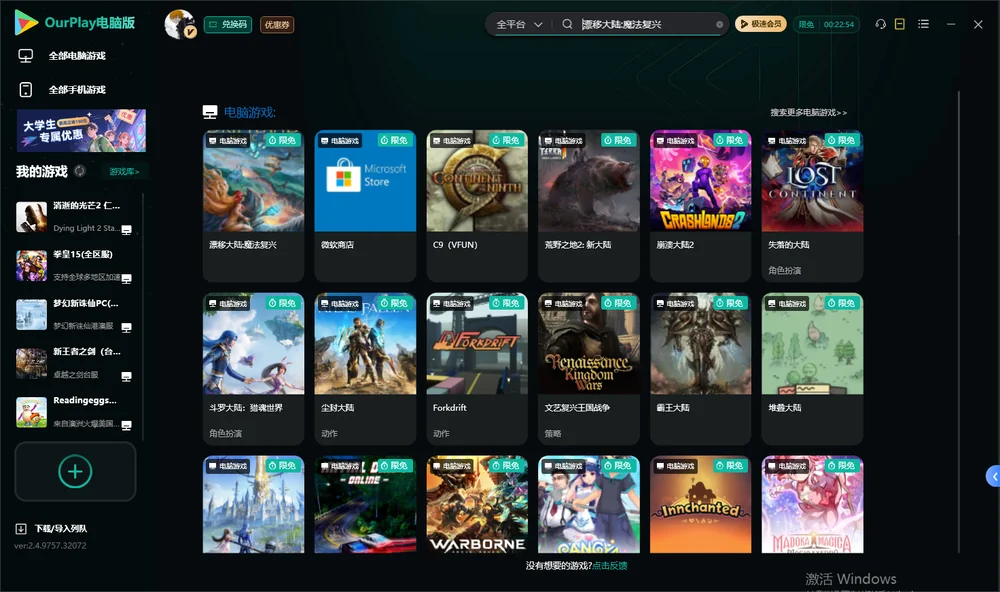Expand the blue side panel arrow

coord(994,477)
